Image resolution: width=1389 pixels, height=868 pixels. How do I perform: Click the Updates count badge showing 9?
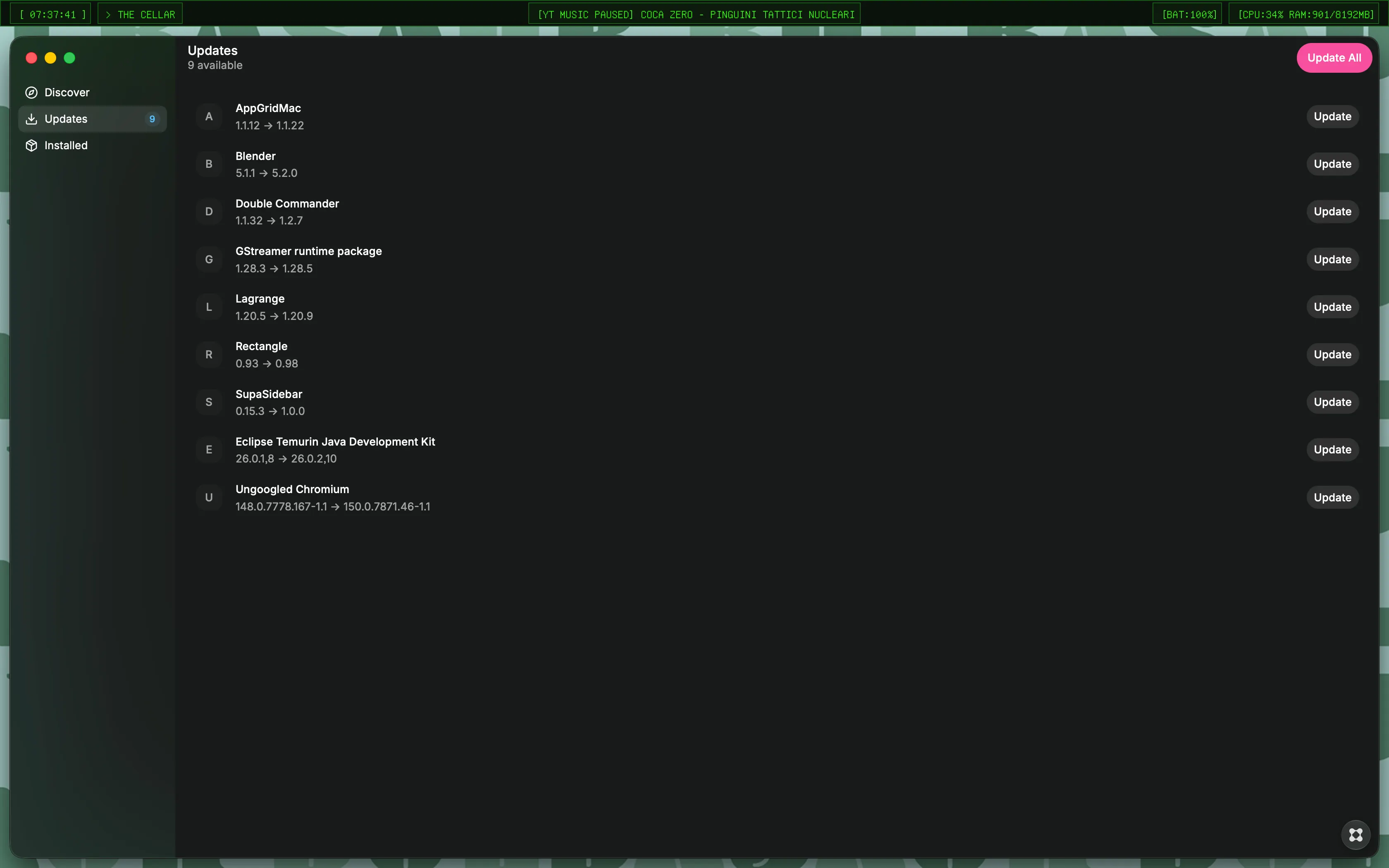tap(152, 119)
